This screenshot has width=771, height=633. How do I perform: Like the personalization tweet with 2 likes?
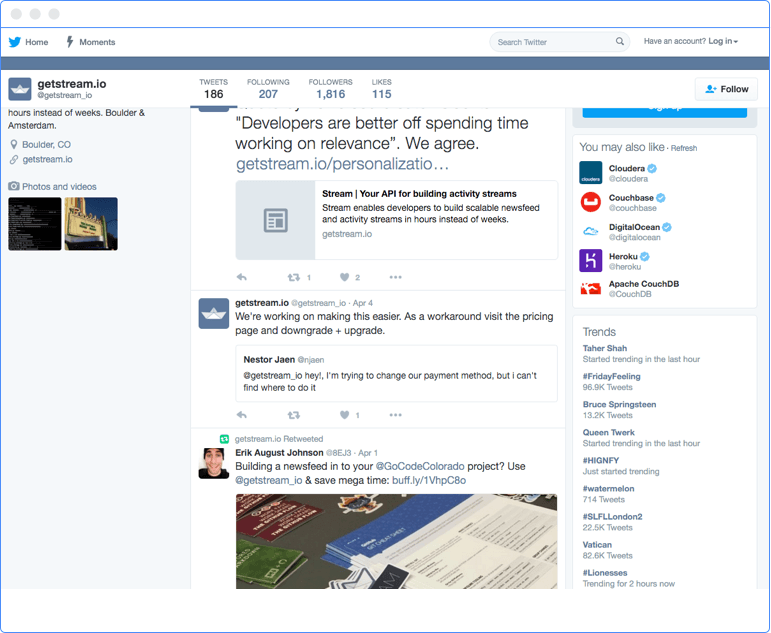pos(345,277)
